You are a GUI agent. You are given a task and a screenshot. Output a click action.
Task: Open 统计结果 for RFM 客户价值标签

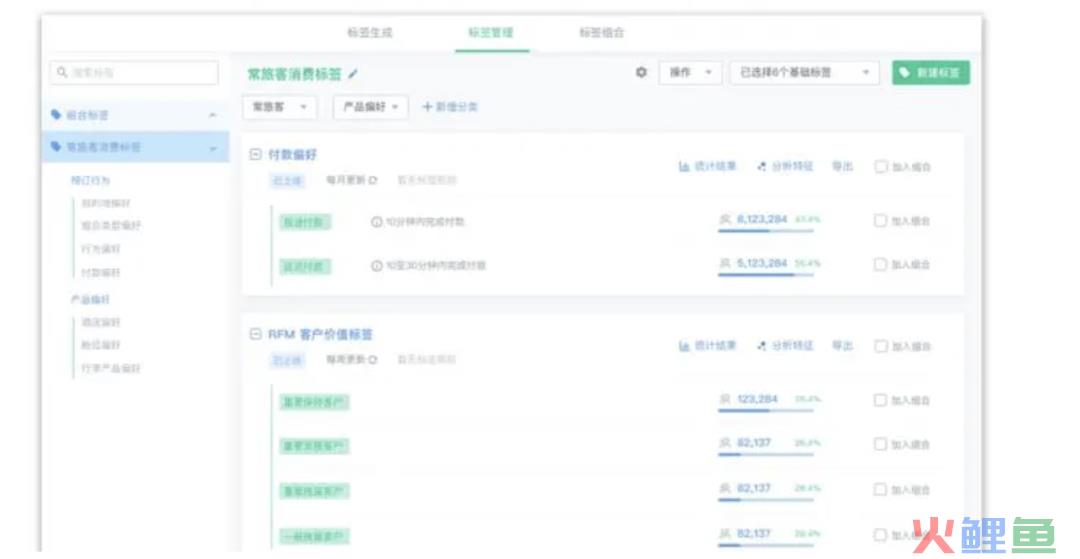(707, 346)
